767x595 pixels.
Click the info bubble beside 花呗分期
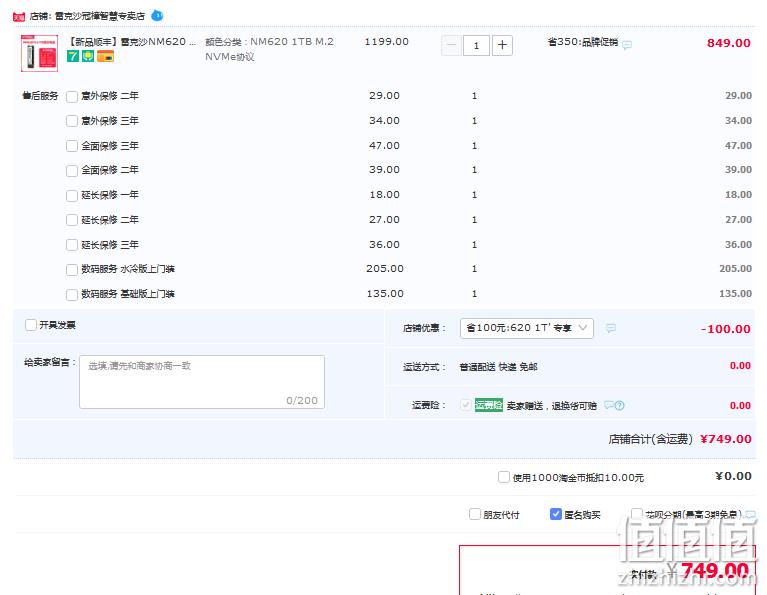(x=750, y=514)
